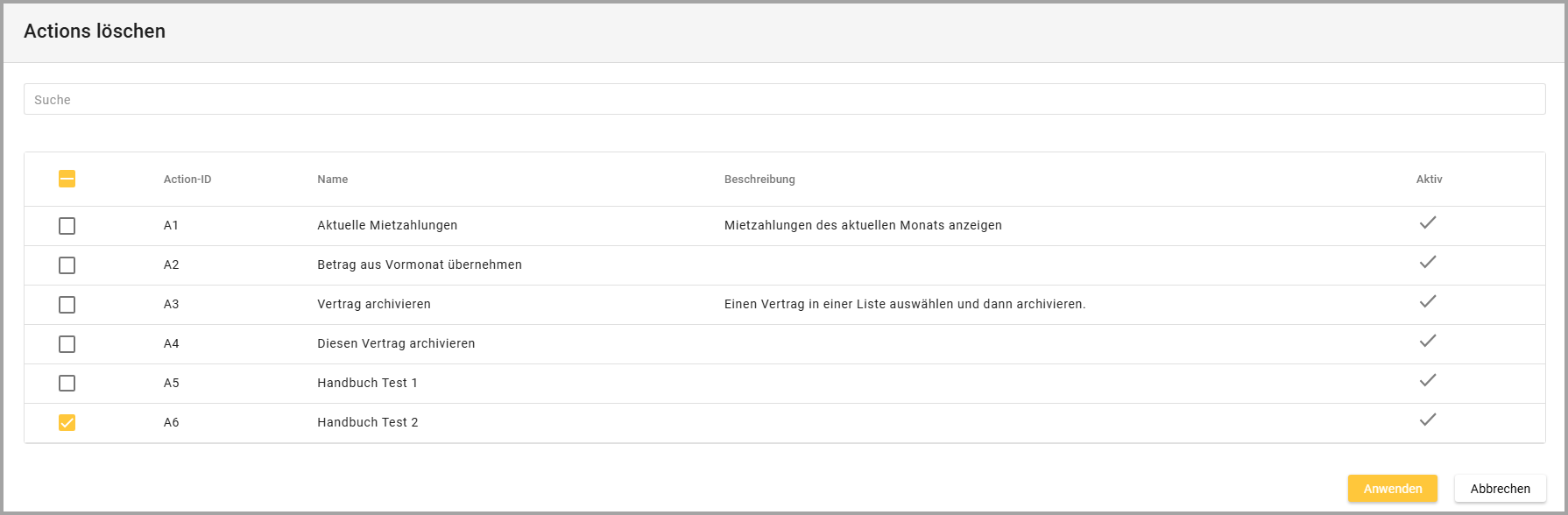The width and height of the screenshot is (1568, 515).
Task: Enable the checkbox in row A4
Action: coord(67,344)
